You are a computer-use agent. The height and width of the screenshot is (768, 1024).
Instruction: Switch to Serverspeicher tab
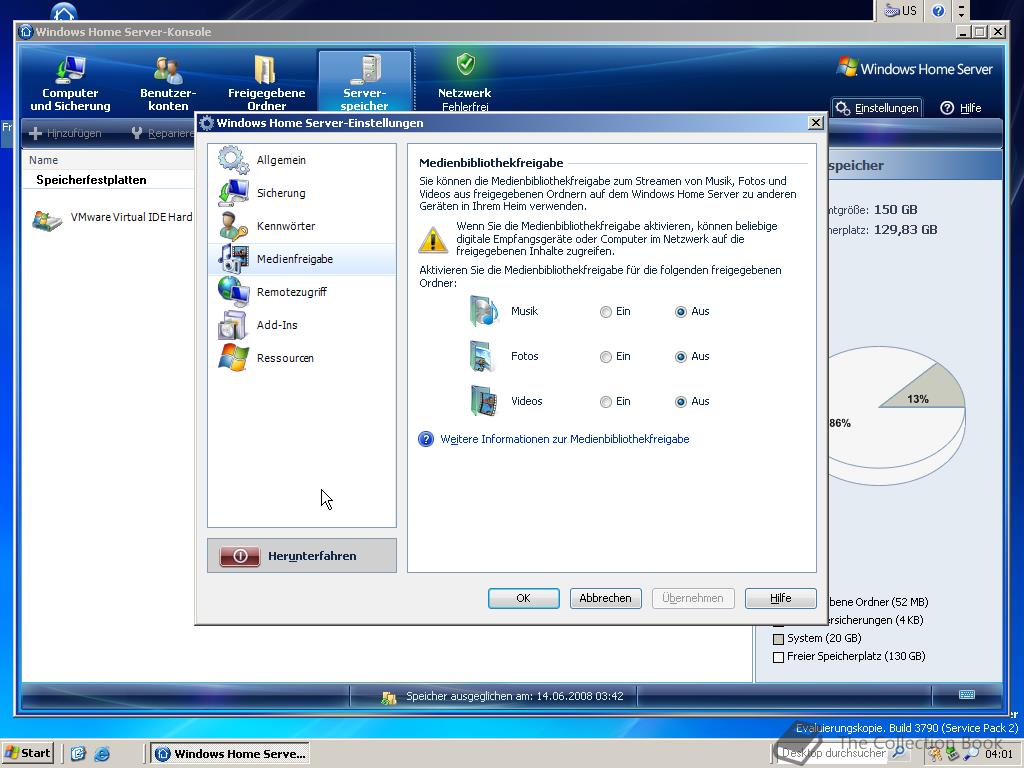(364, 82)
